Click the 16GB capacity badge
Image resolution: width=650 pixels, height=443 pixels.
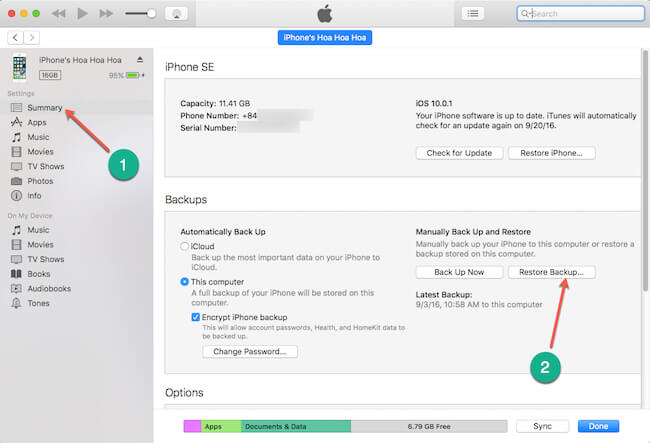pyautogui.click(x=50, y=75)
